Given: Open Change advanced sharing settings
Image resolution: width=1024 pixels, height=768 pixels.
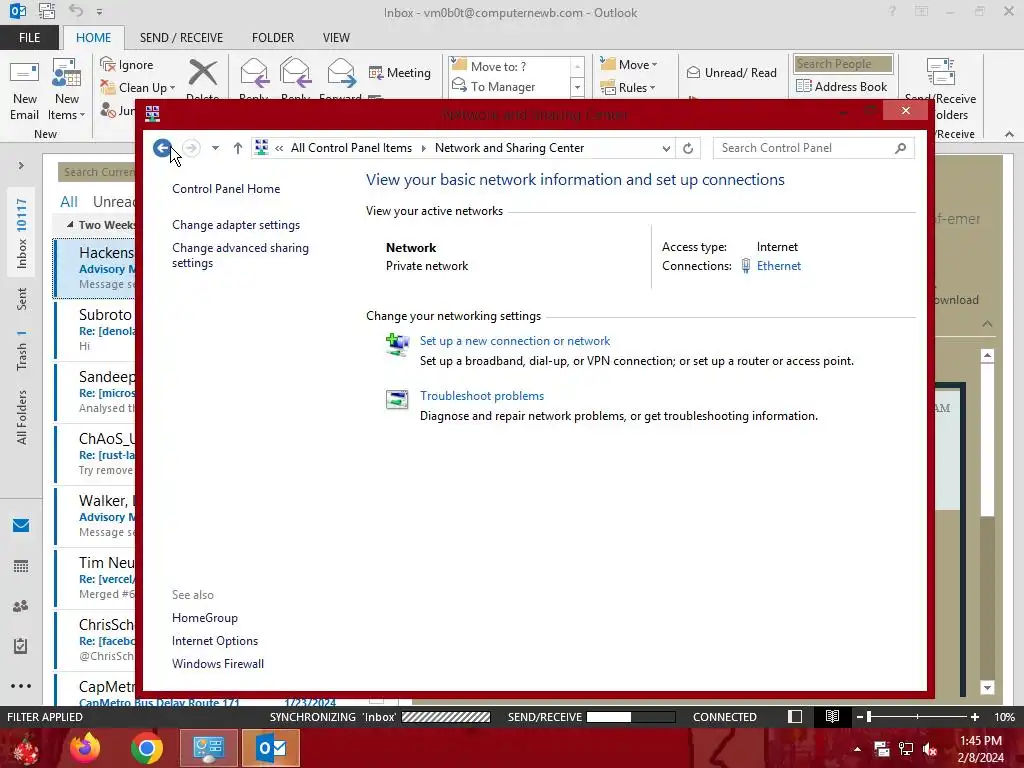Looking at the screenshot, I should coord(240,255).
